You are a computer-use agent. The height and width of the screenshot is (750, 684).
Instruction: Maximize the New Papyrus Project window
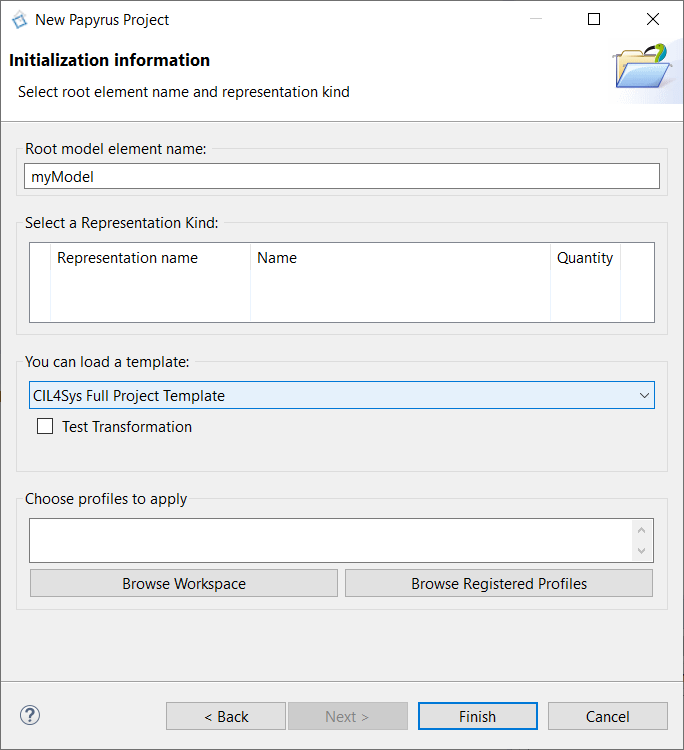(x=594, y=19)
